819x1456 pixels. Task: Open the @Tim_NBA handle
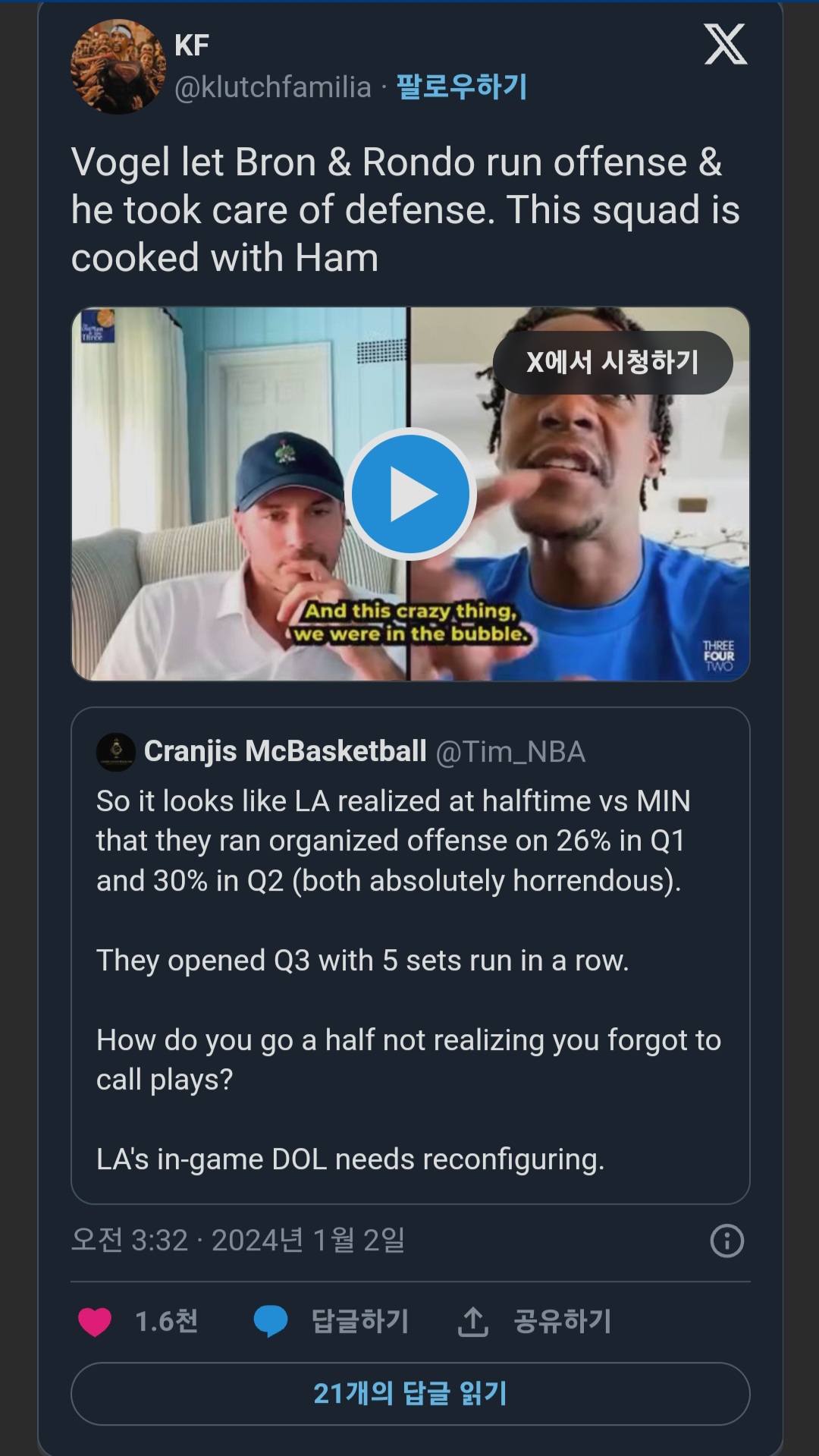(x=510, y=752)
